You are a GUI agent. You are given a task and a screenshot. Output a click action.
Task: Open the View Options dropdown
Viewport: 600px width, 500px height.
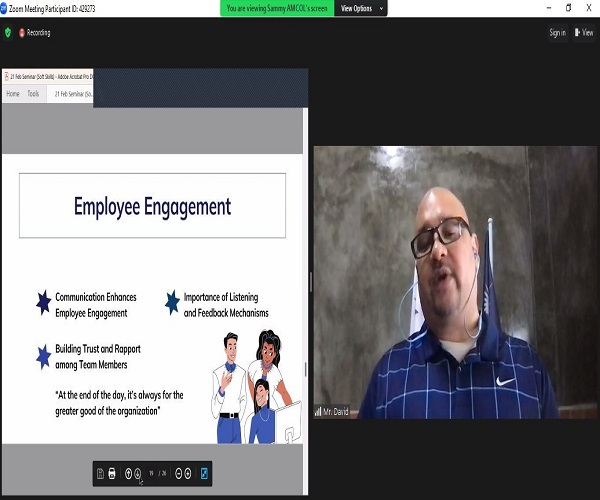point(360,8)
